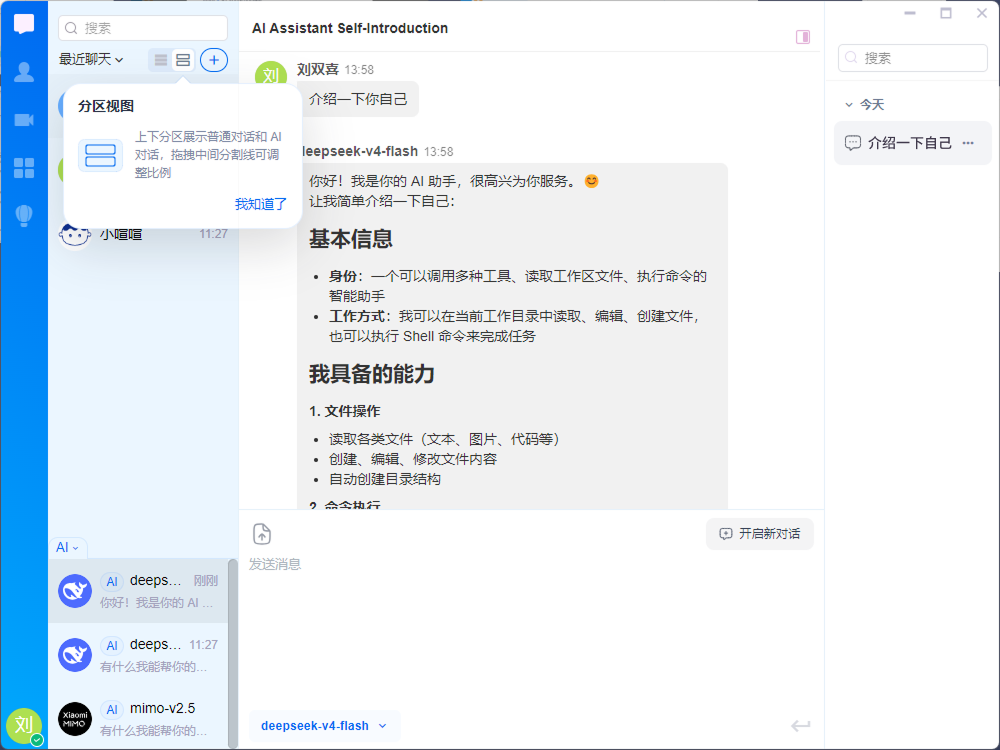The height and width of the screenshot is (750, 1000).
Task: Click the send arrow icon
Action: [800, 725]
